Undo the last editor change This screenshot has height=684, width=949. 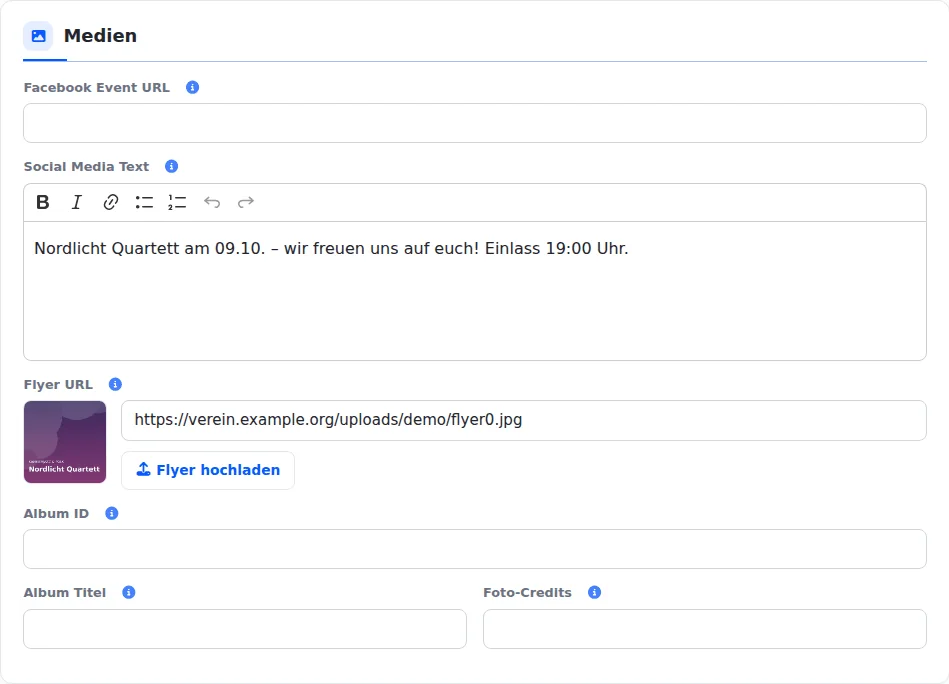212,202
